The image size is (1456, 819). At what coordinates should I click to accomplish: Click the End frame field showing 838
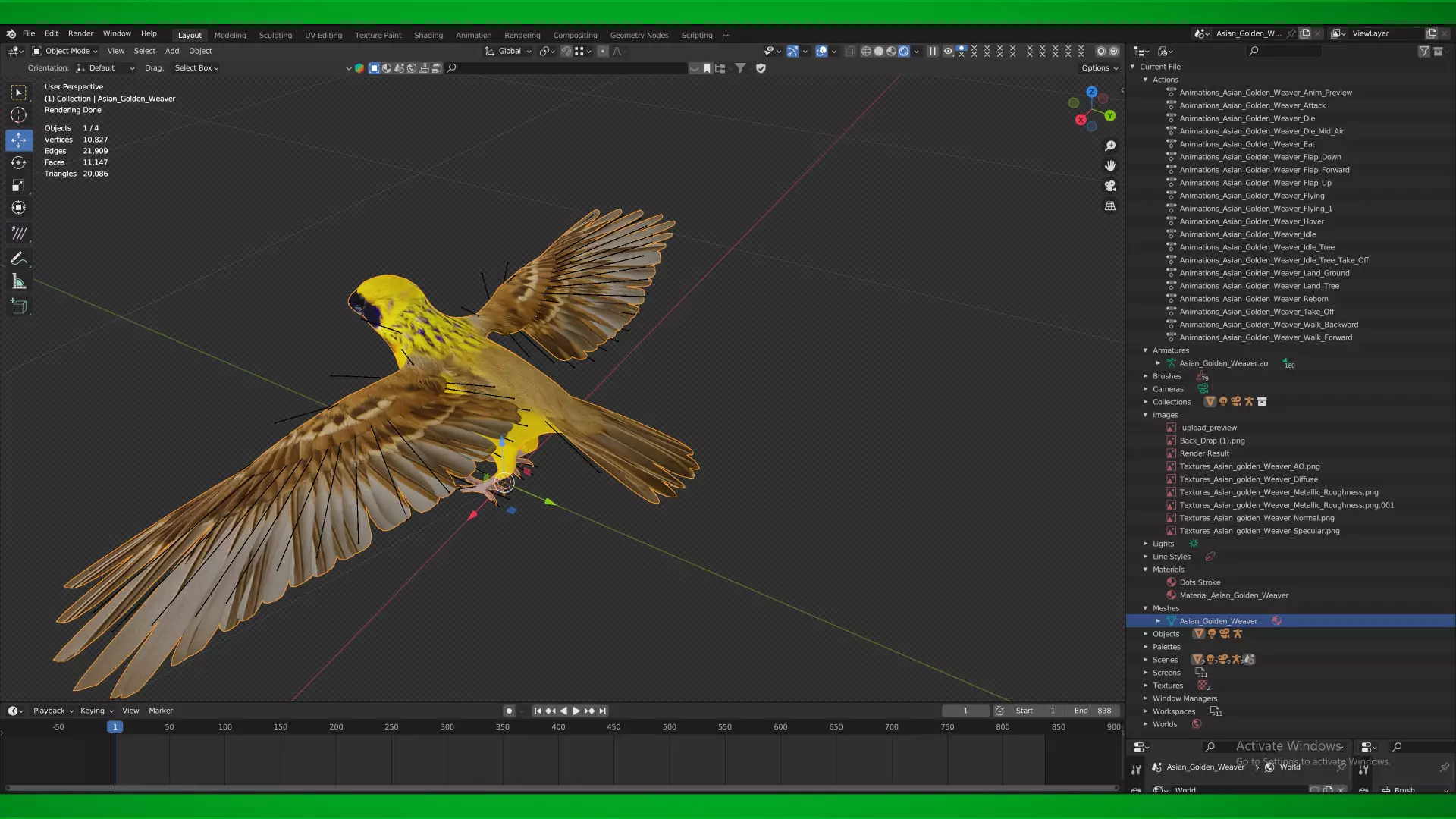[1093, 711]
